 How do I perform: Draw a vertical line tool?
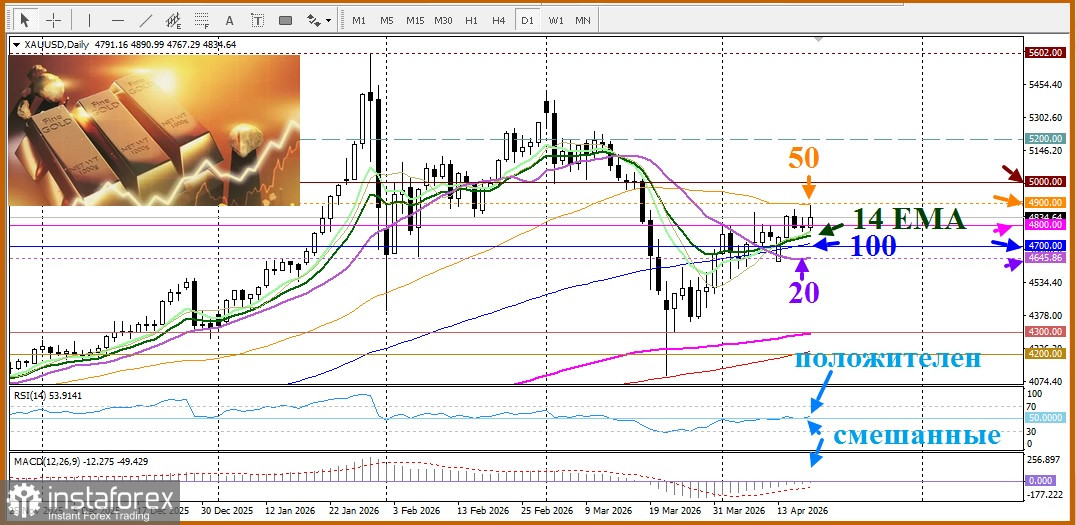click(x=89, y=20)
